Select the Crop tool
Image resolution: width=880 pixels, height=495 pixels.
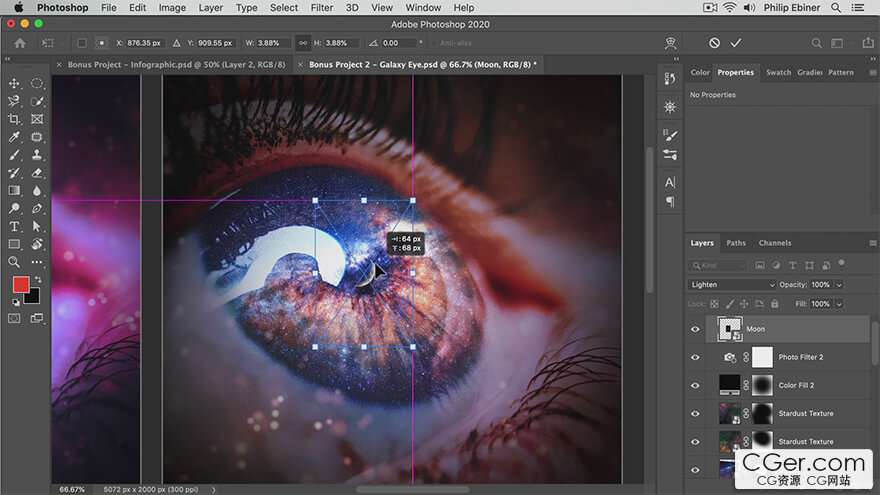[x=15, y=119]
